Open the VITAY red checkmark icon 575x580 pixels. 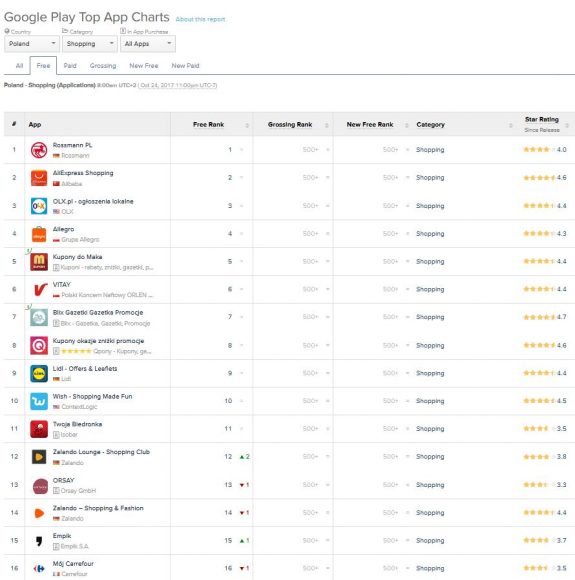click(39, 289)
